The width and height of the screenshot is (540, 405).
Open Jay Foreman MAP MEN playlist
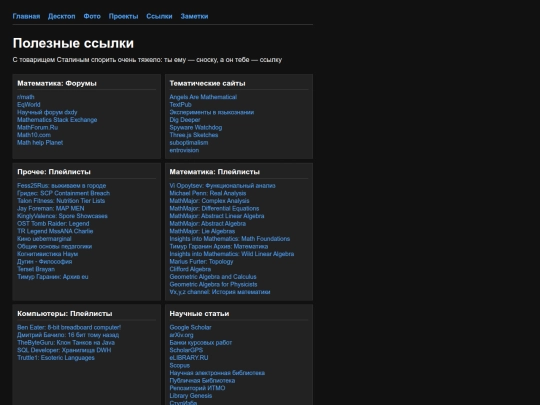(51, 208)
